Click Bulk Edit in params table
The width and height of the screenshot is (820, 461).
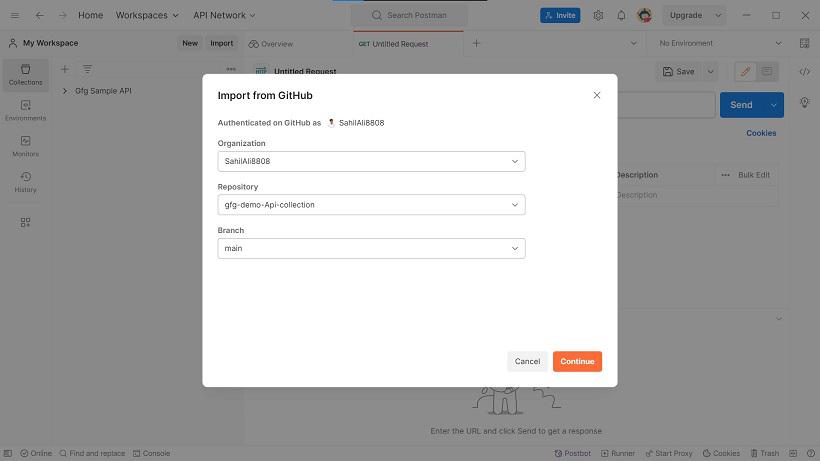[754, 175]
